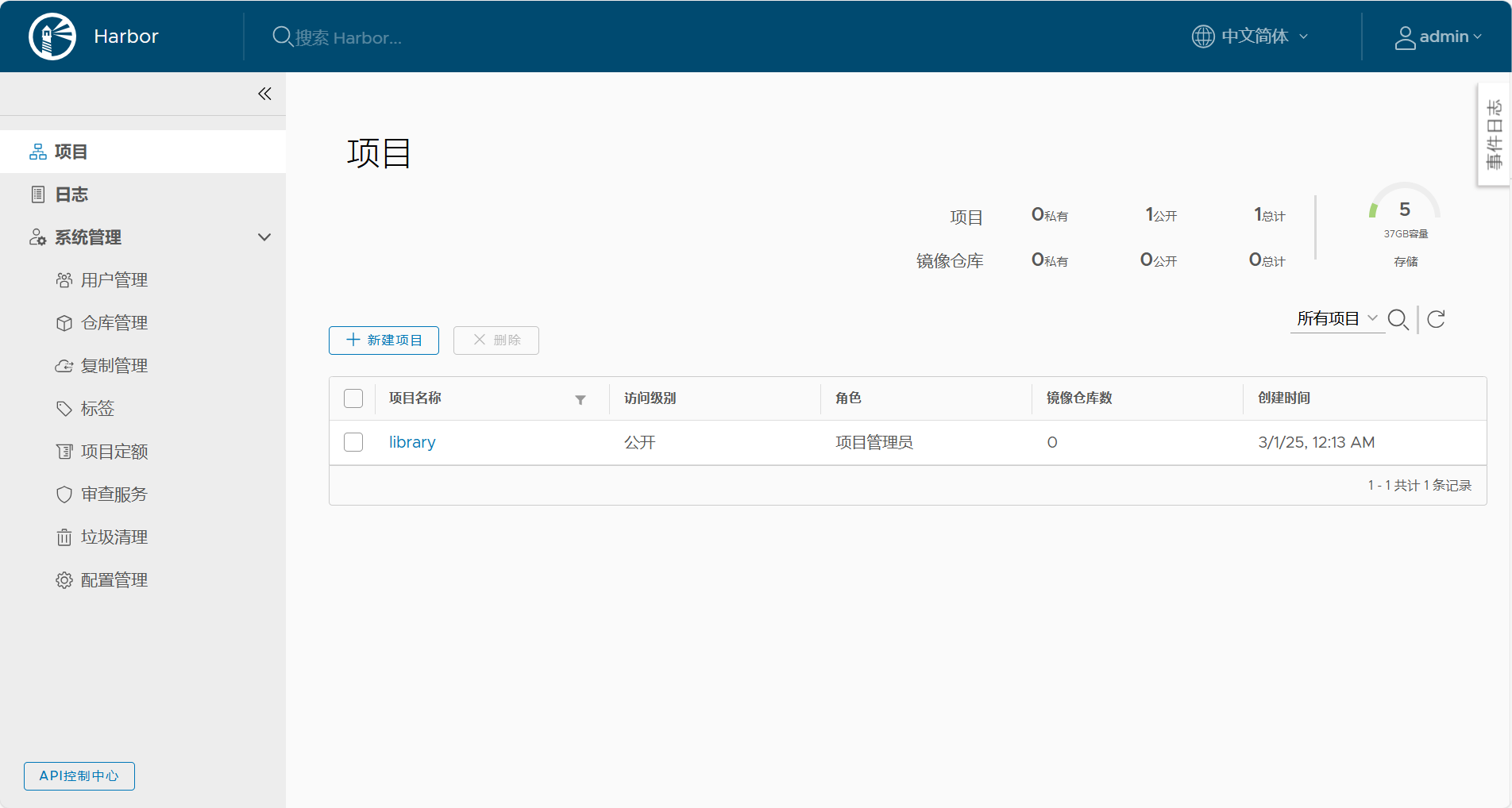Go to 配置管理 page
The height and width of the screenshot is (808, 1512).
(x=114, y=580)
